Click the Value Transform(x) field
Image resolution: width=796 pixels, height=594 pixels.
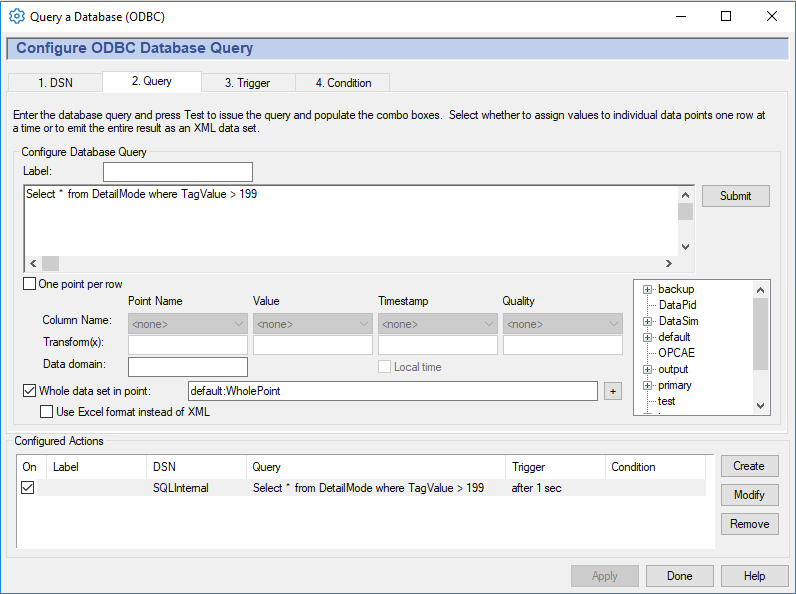312,345
